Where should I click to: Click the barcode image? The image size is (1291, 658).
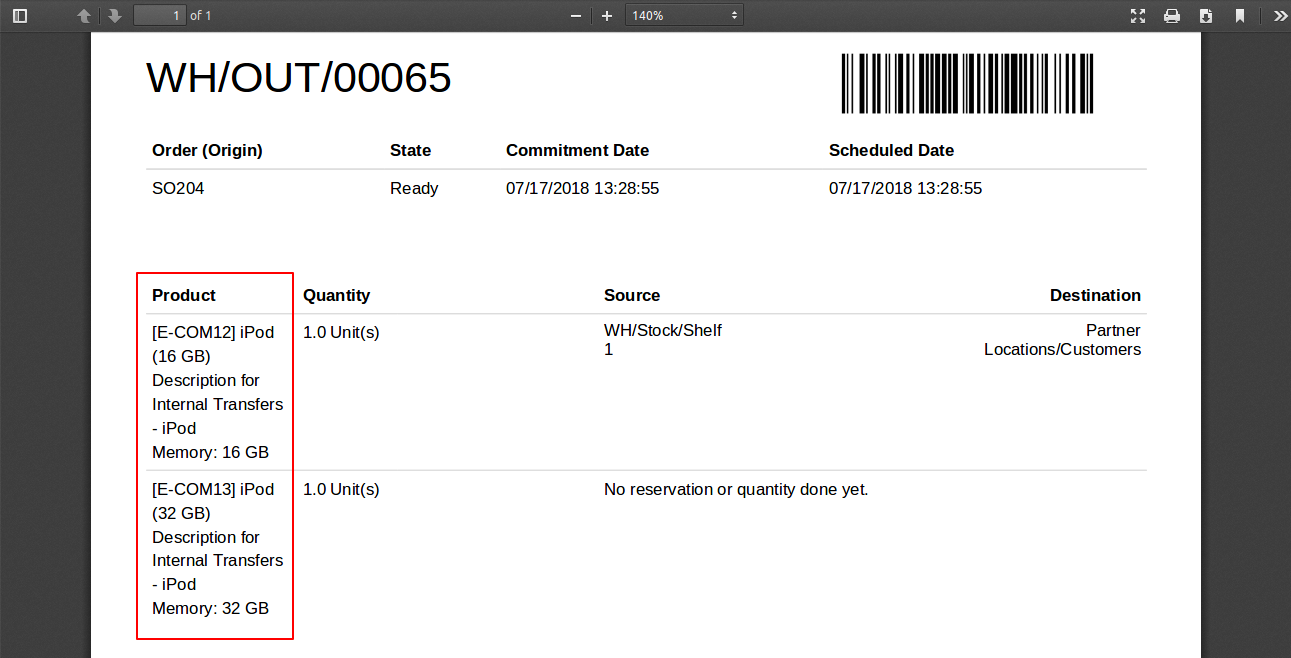click(x=967, y=84)
